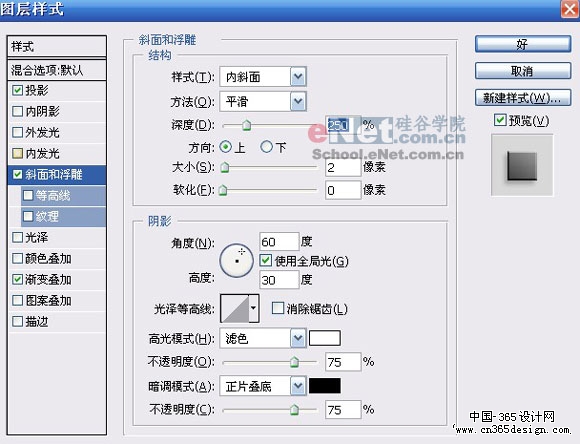
Task: Click the style preview thumbnail
Action: tap(522, 165)
